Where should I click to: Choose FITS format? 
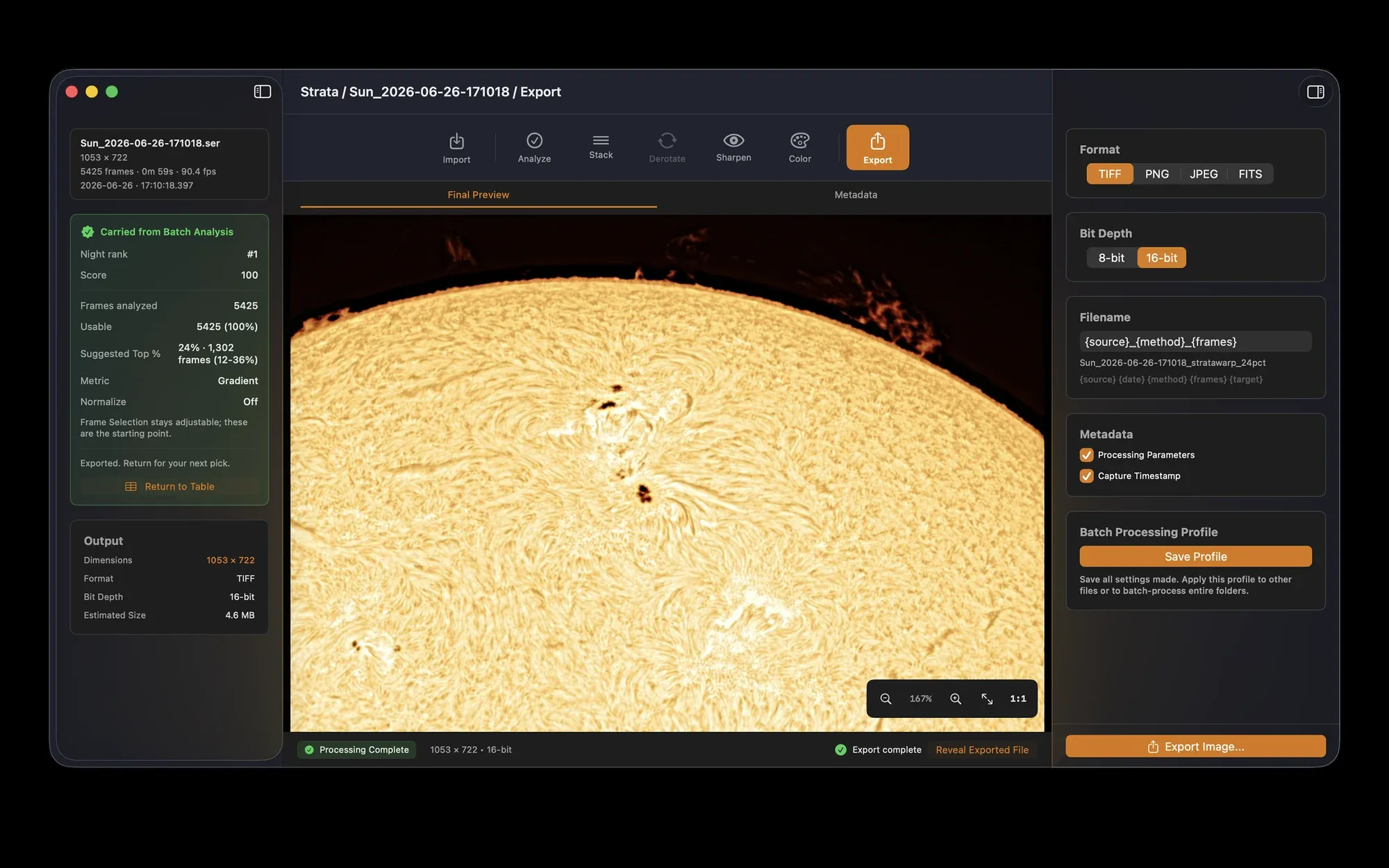click(x=1250, y=174)
